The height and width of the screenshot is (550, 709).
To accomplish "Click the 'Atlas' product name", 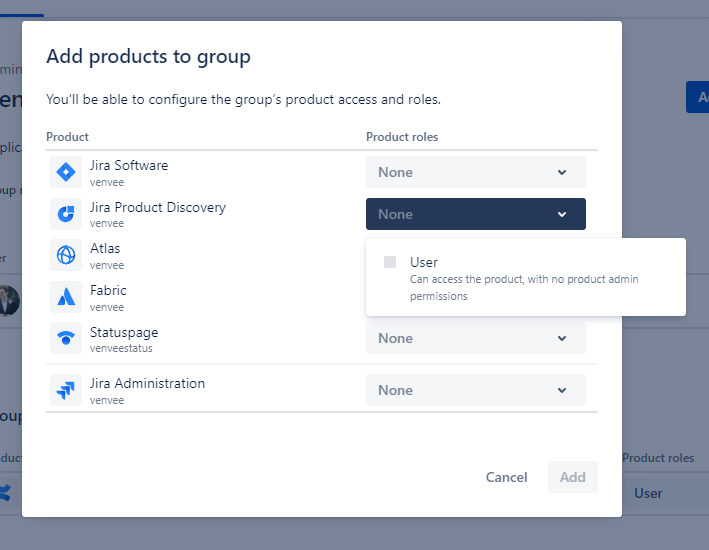I will (105, 248).
